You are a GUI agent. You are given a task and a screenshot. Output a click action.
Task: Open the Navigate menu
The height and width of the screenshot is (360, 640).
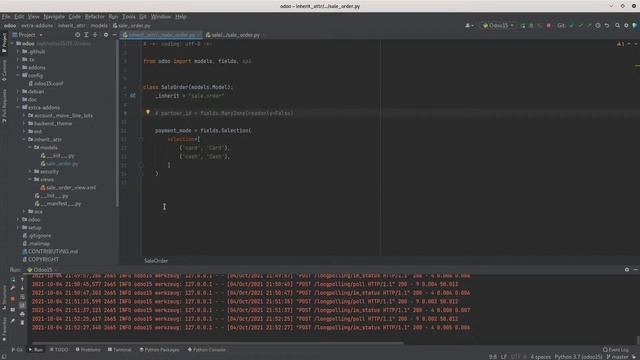(54, 17)
